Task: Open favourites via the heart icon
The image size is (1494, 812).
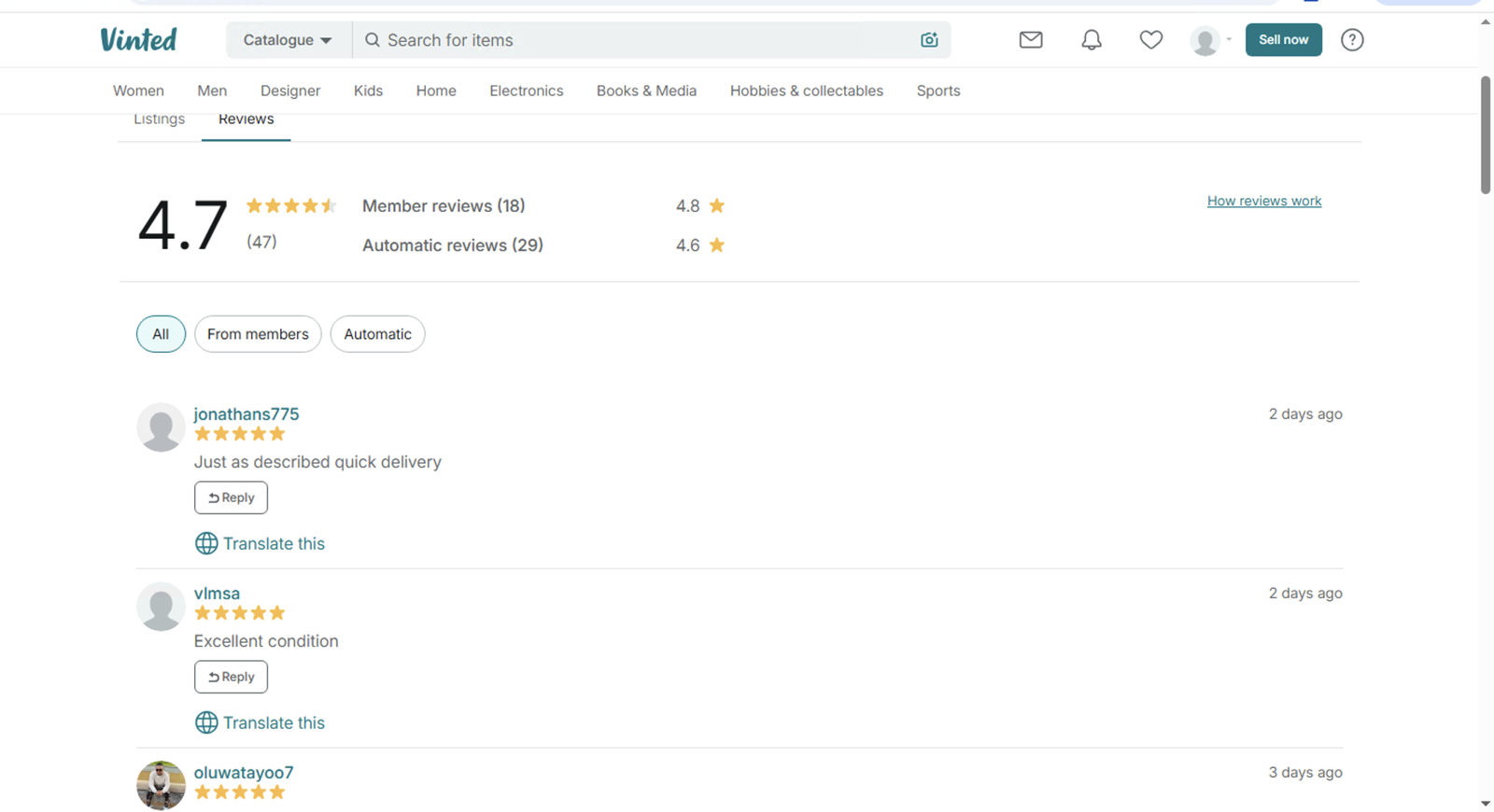Action: (1151, 40)
